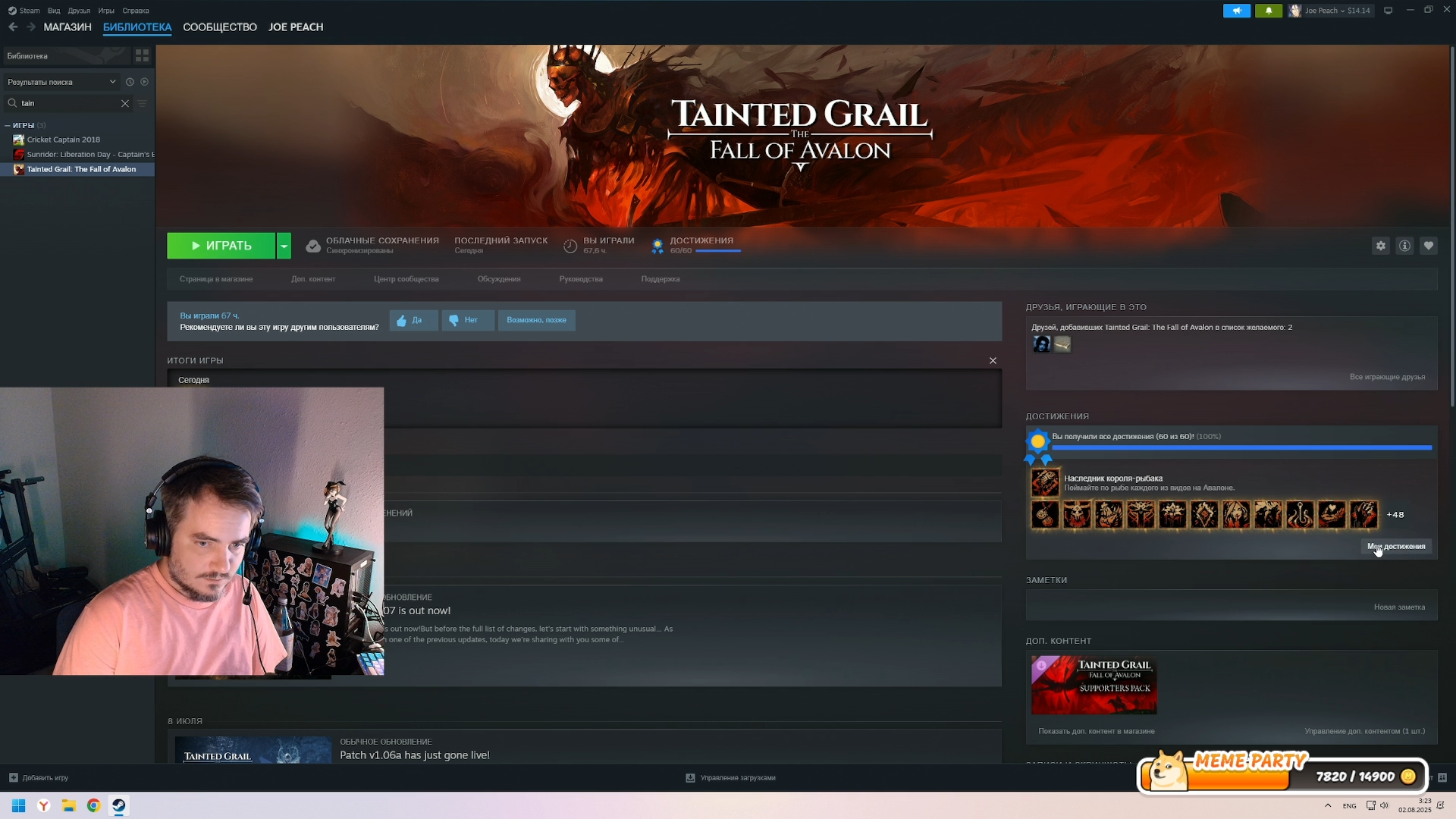
Task: Open game settings gear icon
Action: 1380,246
